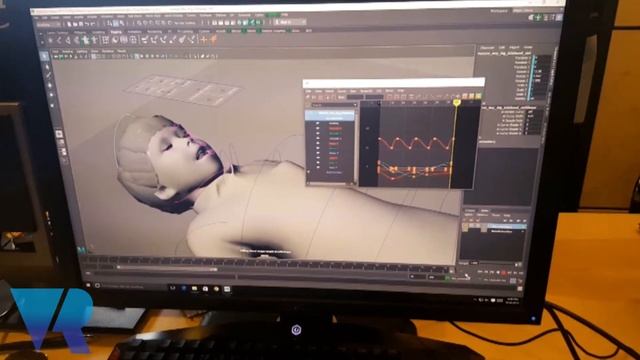
Task: Click the first Stats field in Graph Editor toolbar
Action: [356, 97]
